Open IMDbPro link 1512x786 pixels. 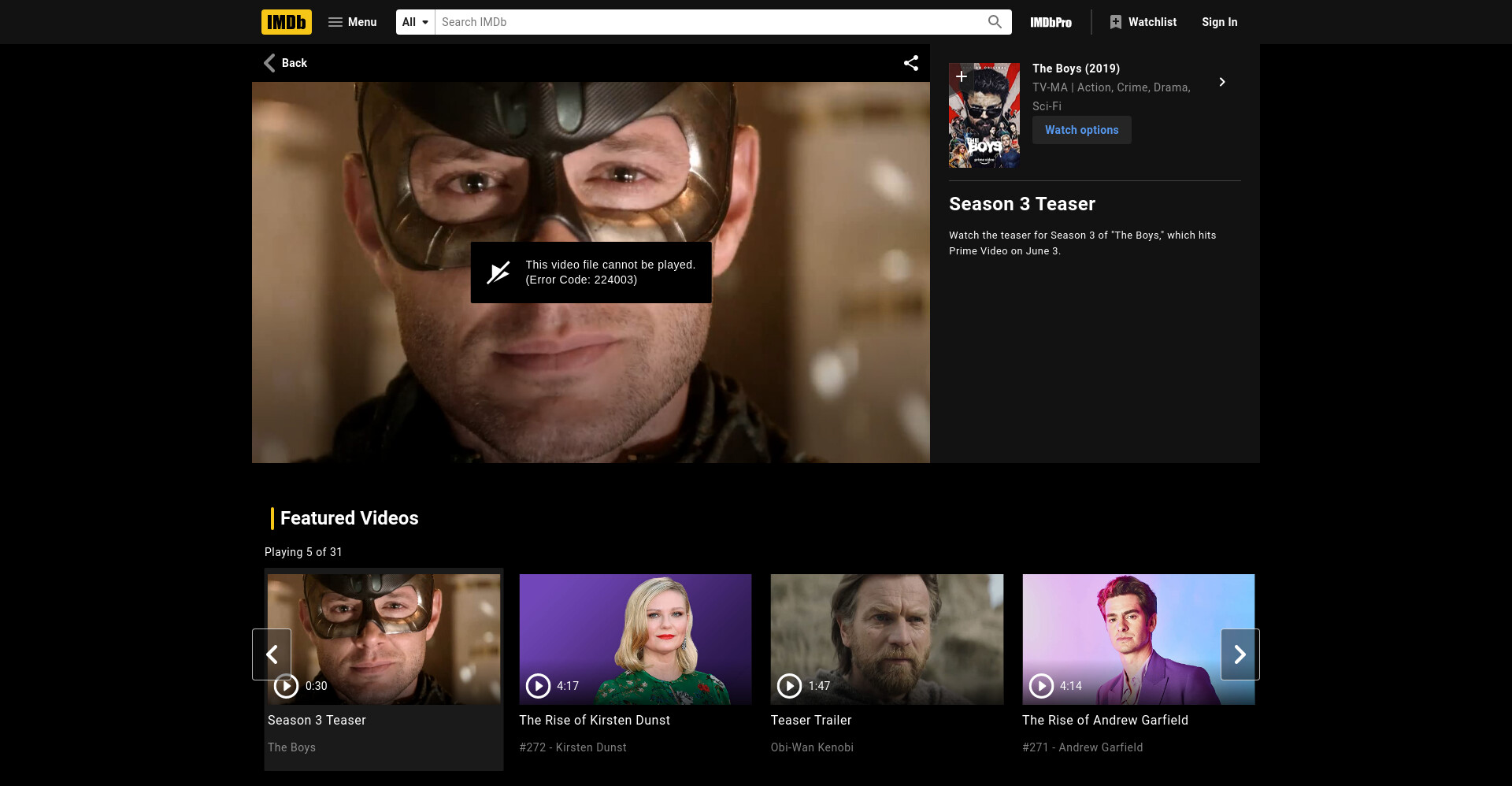[x=1051, y=22]
